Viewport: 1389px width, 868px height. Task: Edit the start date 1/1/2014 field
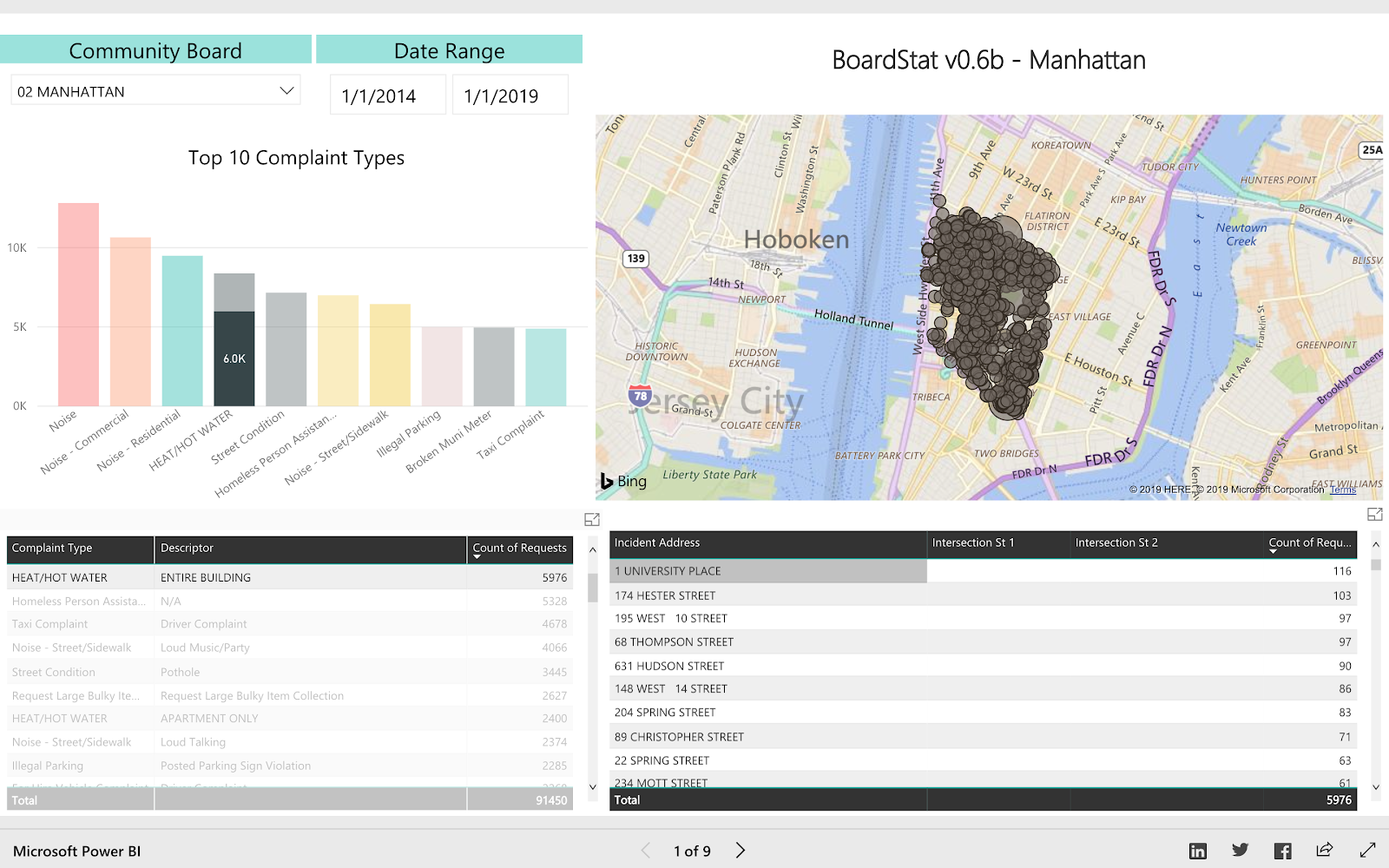[x=387, y=95]
